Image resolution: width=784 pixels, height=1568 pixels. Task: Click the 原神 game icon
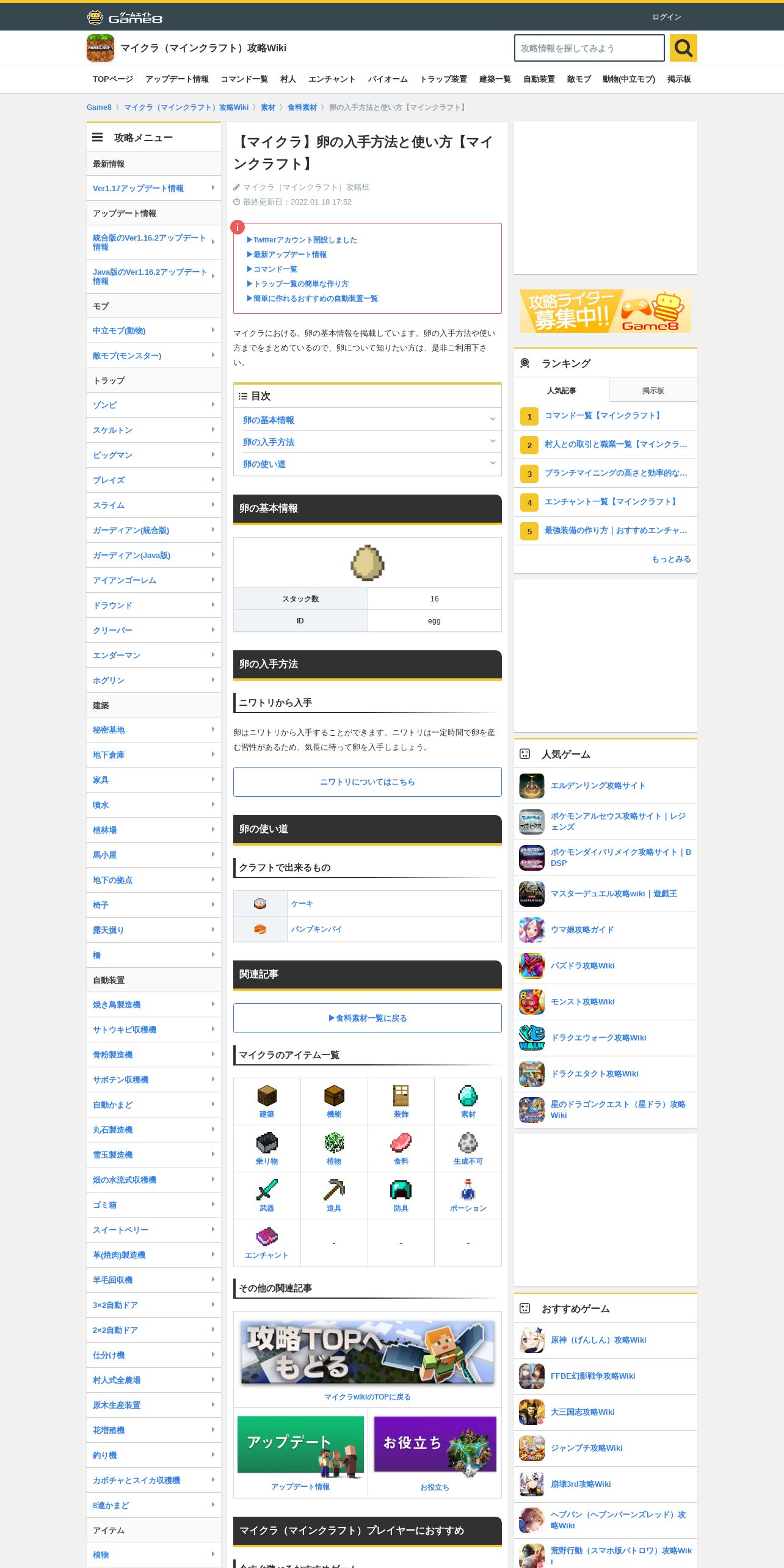pos(532,1340)
